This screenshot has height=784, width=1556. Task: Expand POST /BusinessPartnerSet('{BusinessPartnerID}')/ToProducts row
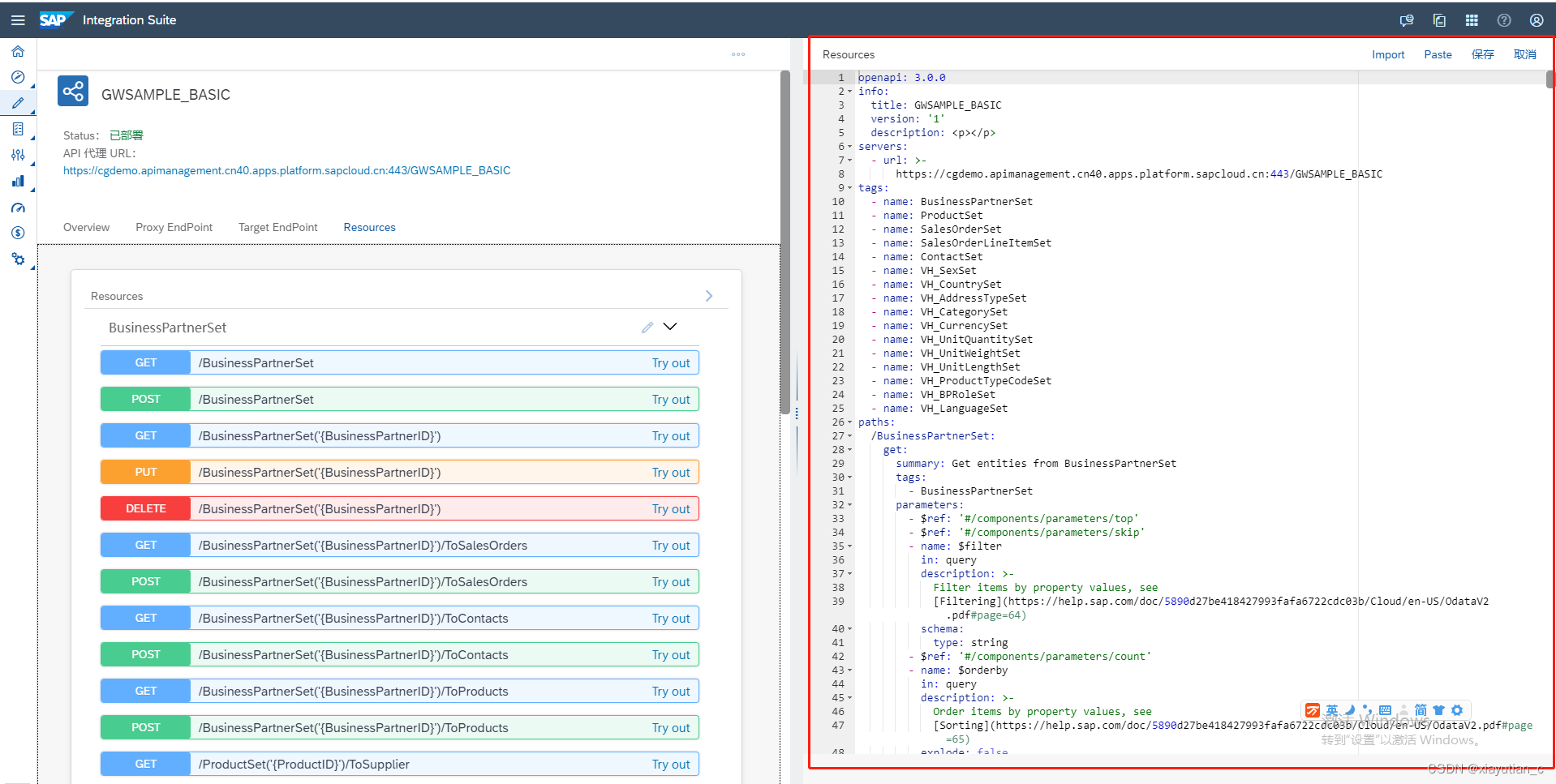tap(400, 728)
